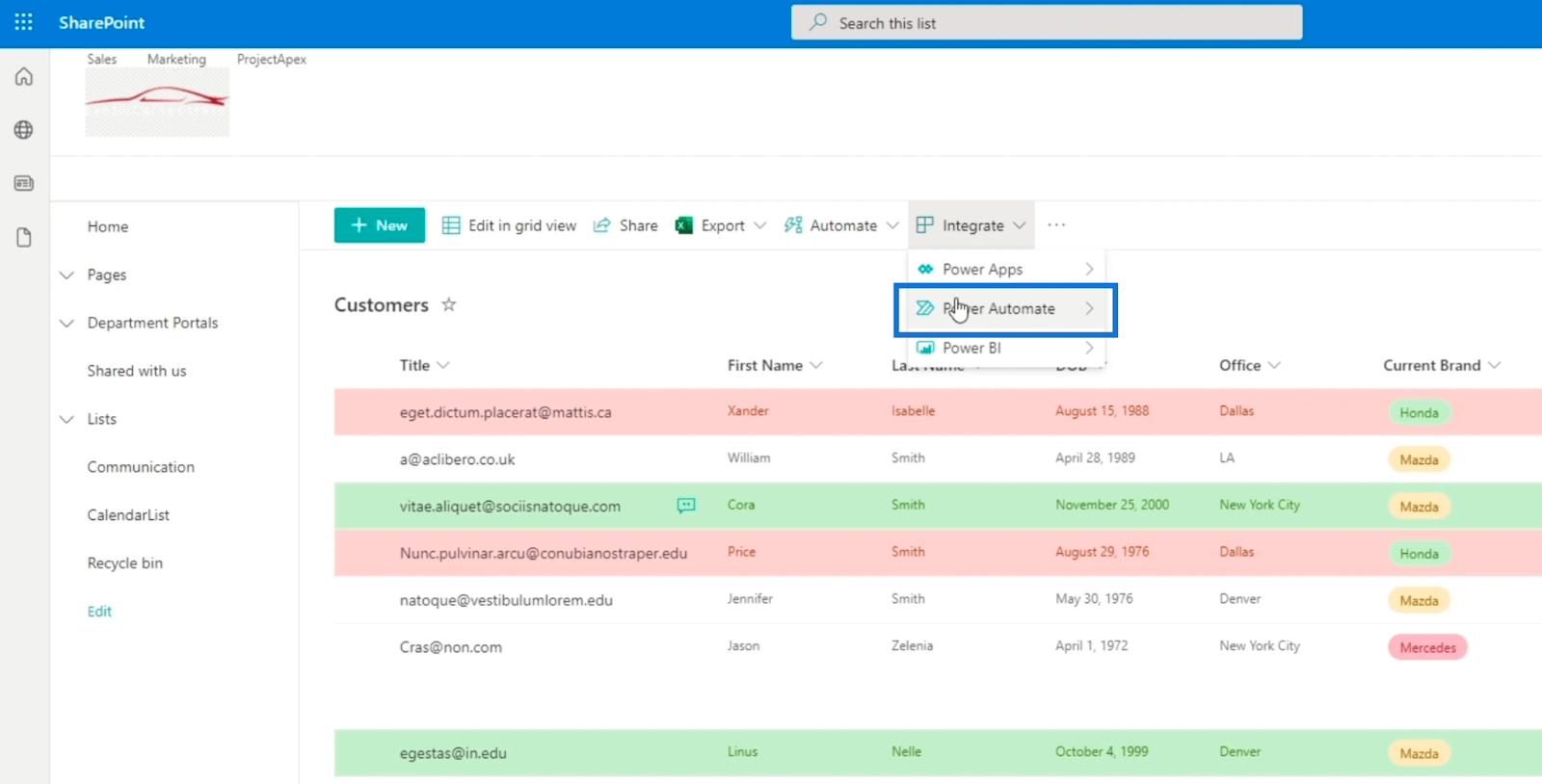Favorite the Customers list with star icon
The height and width of the screenshot is (784, 1542).
click(448, 304)
